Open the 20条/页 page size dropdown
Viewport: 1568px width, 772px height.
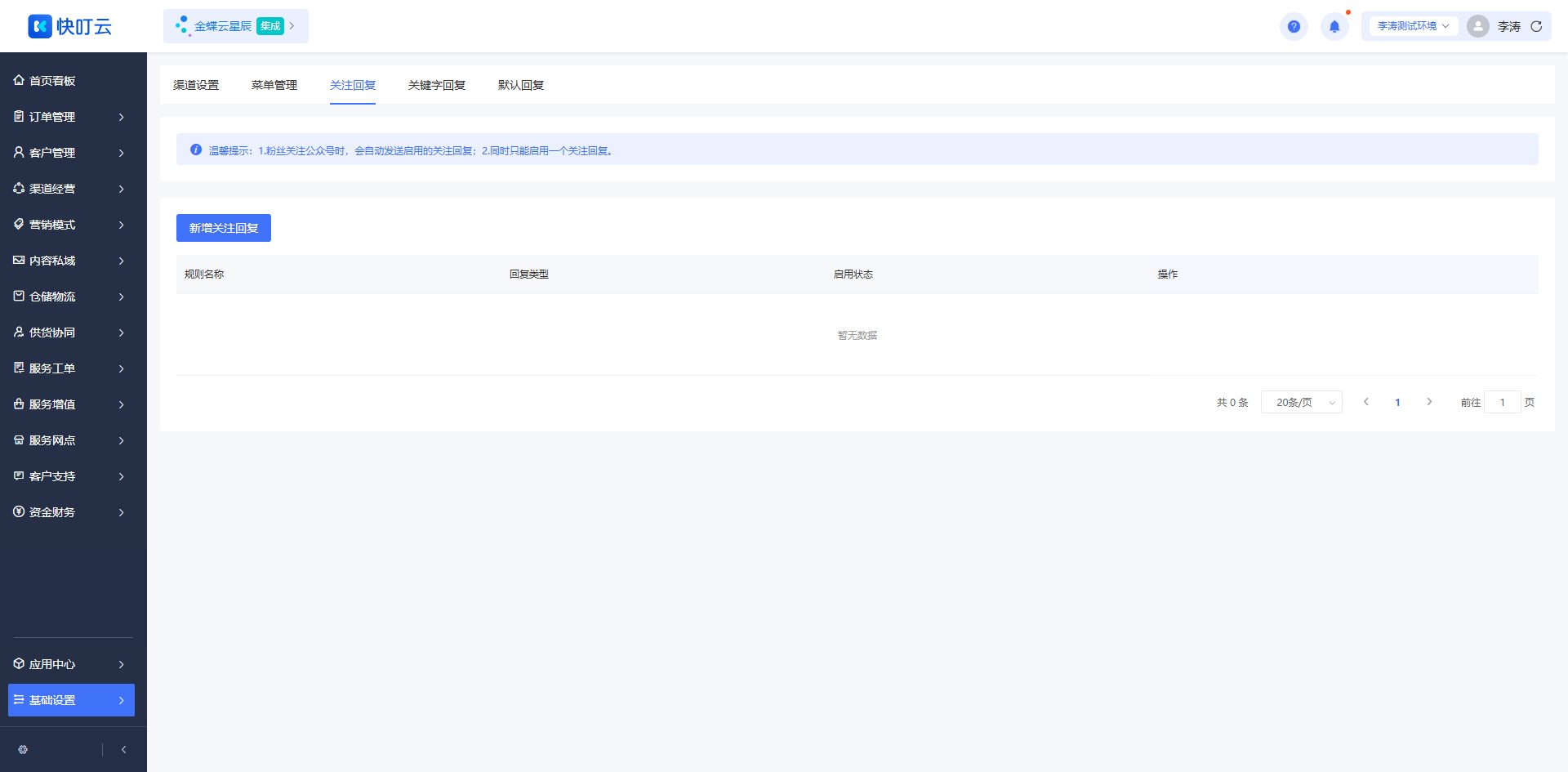(1301, 402)
